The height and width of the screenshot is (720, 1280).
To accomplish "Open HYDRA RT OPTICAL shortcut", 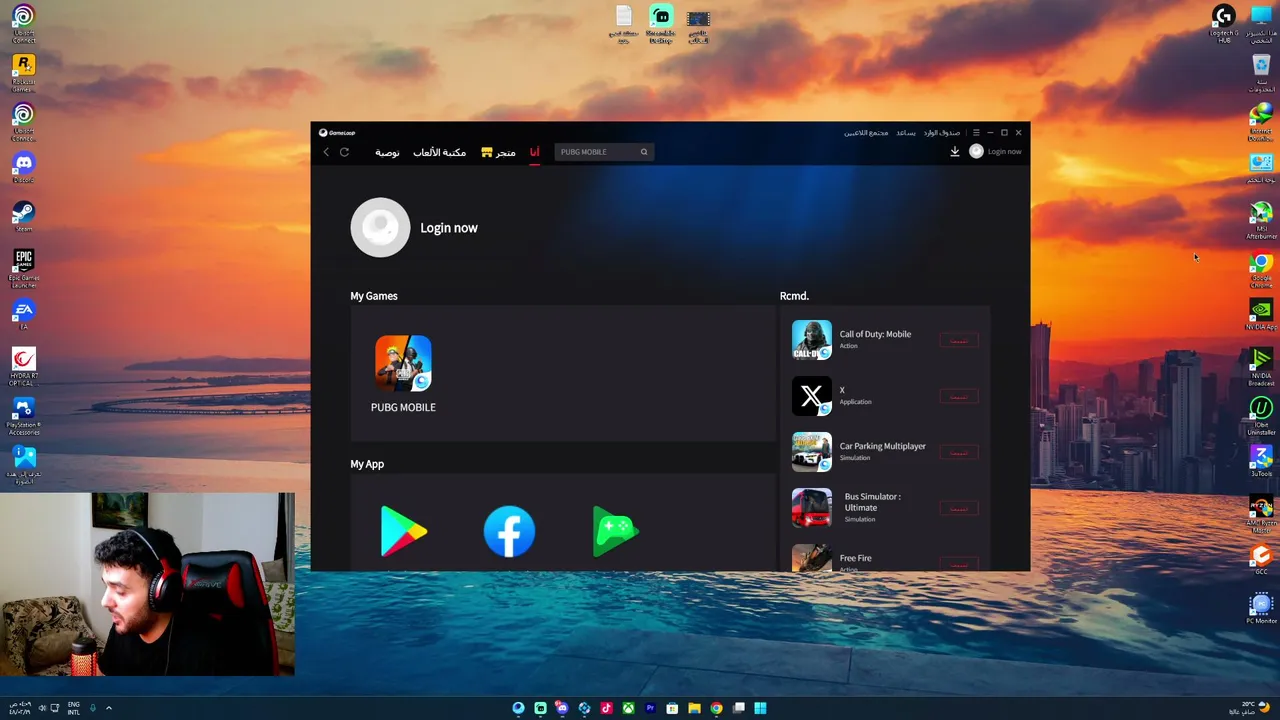I will point(24,366).
